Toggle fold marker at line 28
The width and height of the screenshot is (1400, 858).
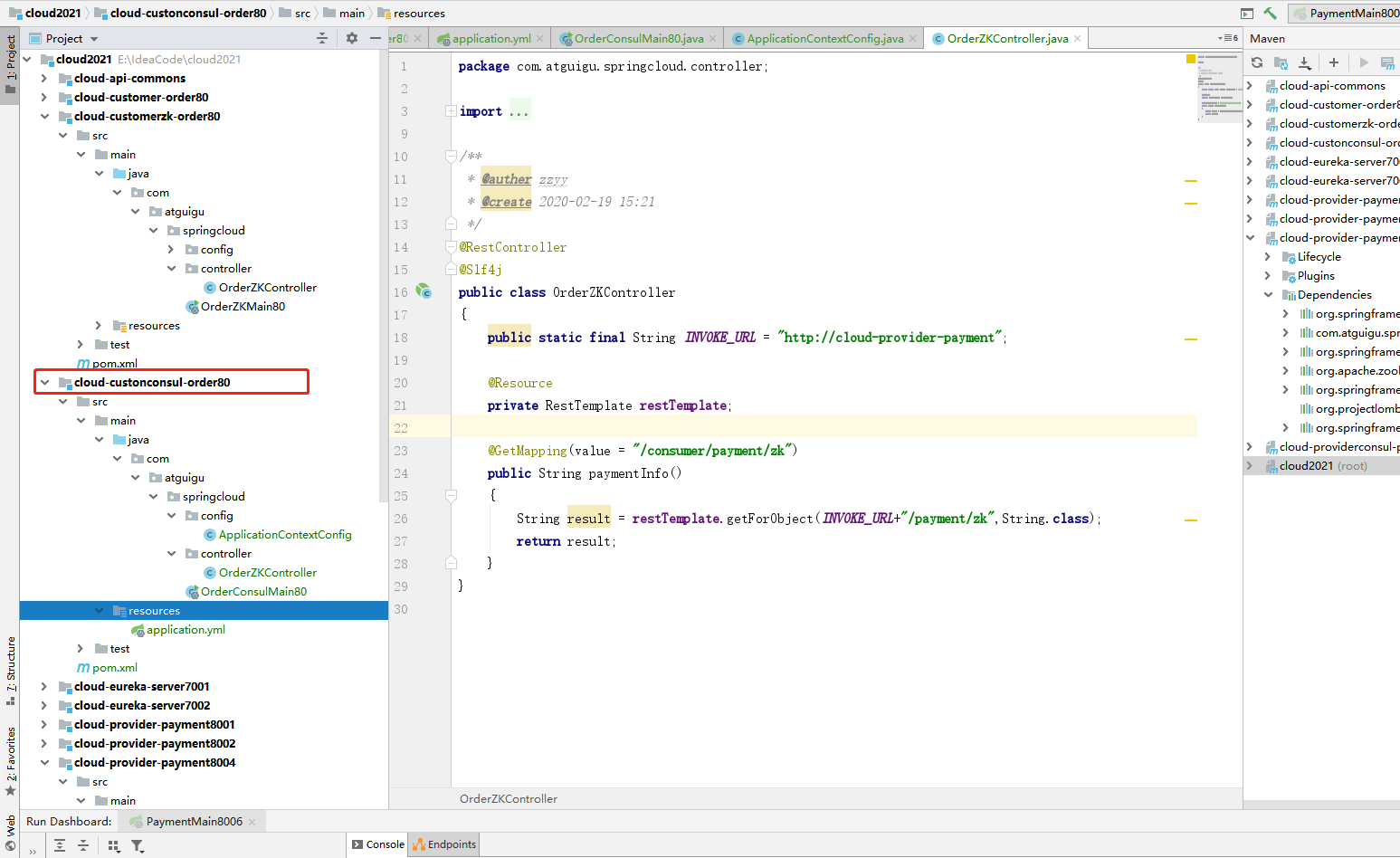451,563
